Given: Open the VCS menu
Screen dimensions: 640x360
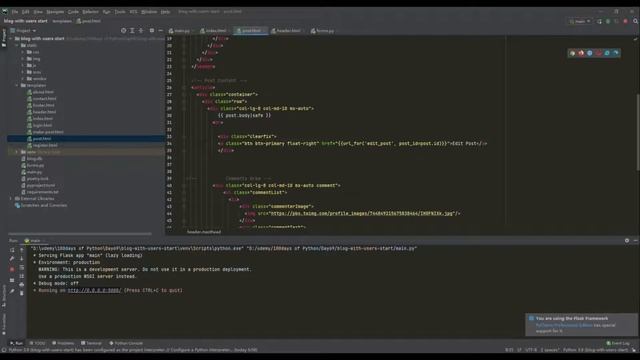Looking at the screenshot, I should click(x=133, y=12).
